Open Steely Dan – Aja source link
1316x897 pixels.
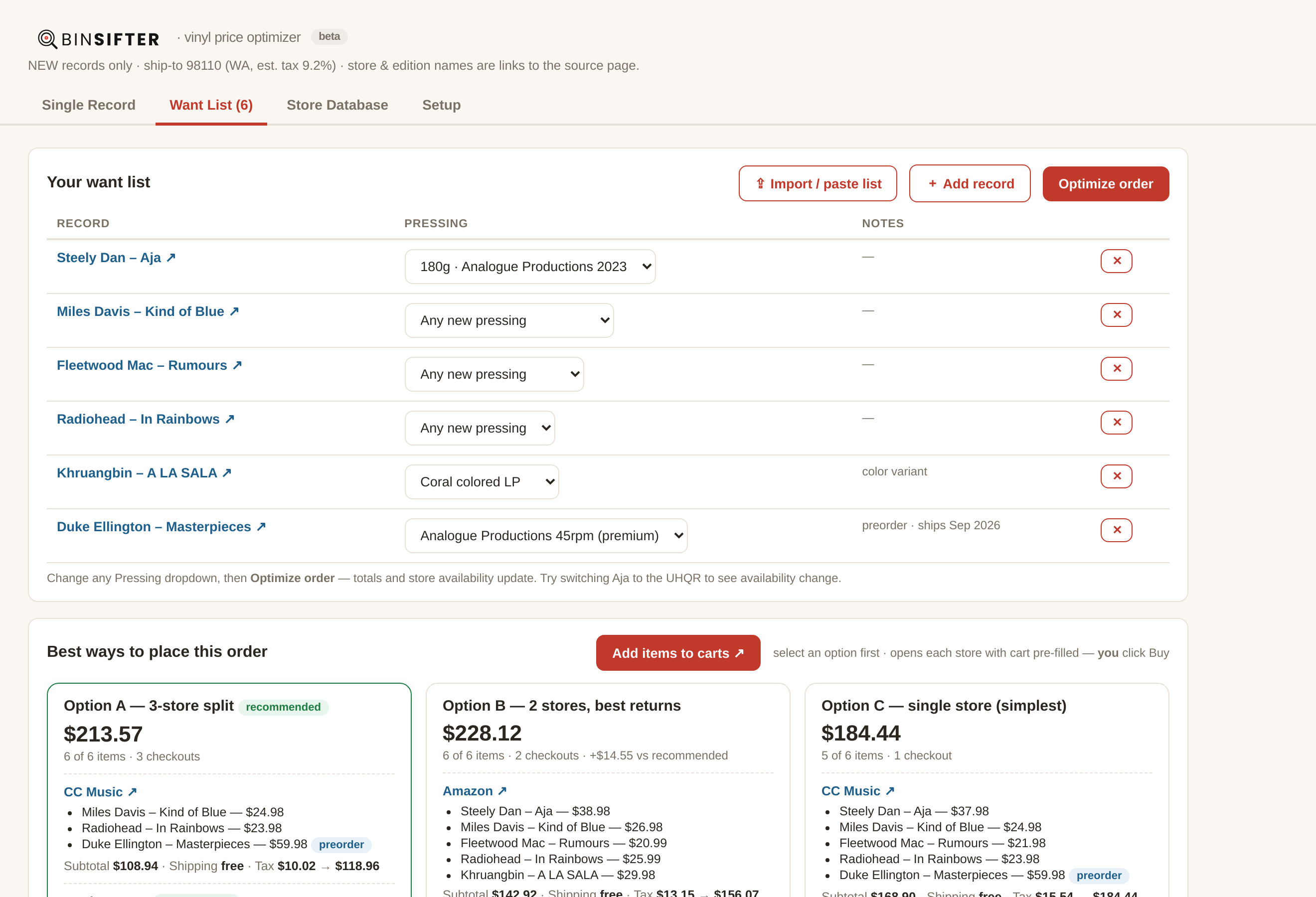[x=117, y=258]
